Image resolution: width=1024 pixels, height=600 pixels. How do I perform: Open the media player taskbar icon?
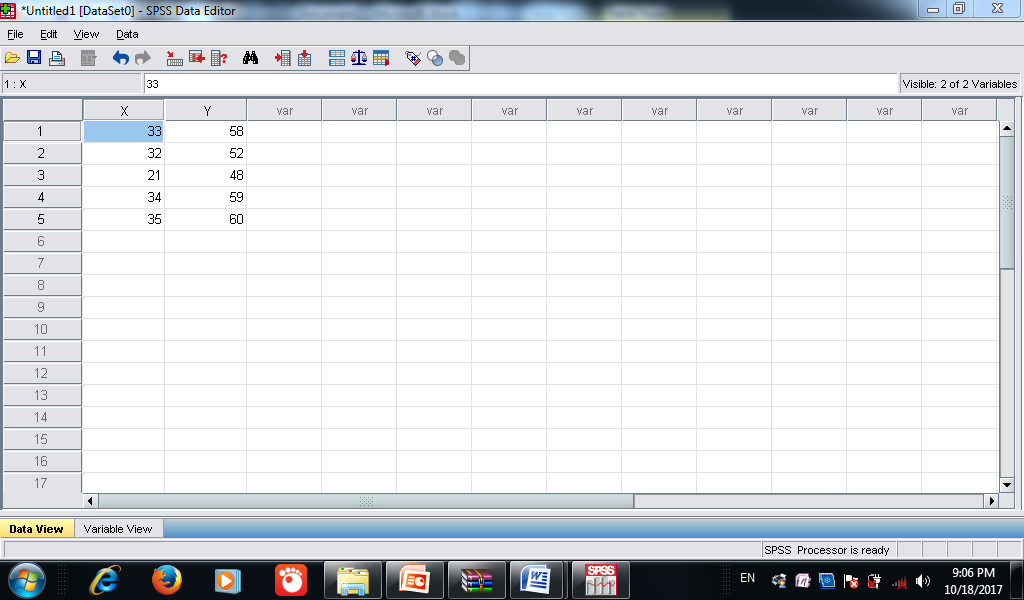click(x=228, y=580)
